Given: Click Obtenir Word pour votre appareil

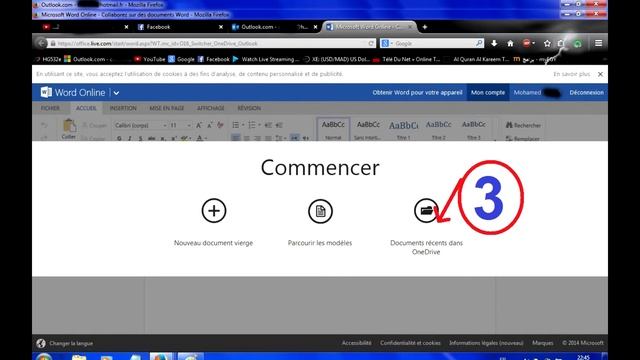Looking at the screenshot, I should pyautogui.click(x=417, y=93).
